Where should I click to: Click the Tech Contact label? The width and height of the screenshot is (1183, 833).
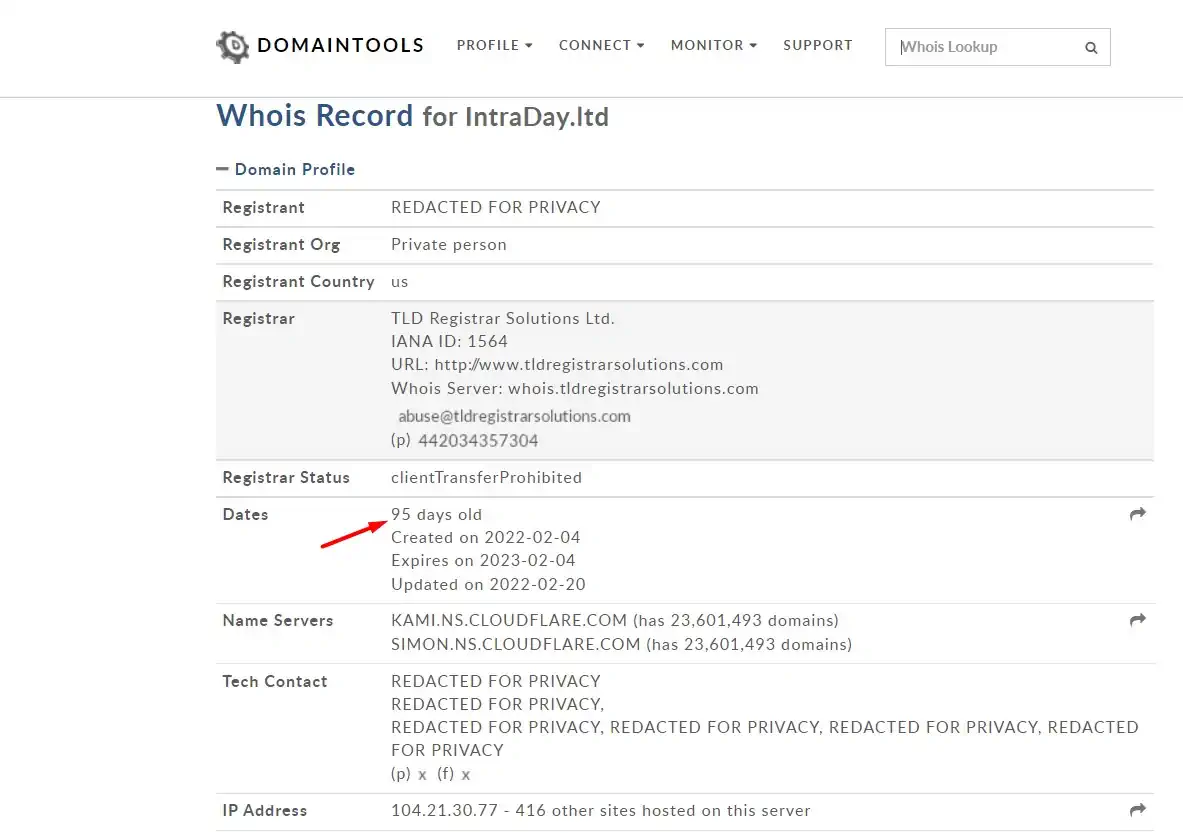click(x=275, y=681)
